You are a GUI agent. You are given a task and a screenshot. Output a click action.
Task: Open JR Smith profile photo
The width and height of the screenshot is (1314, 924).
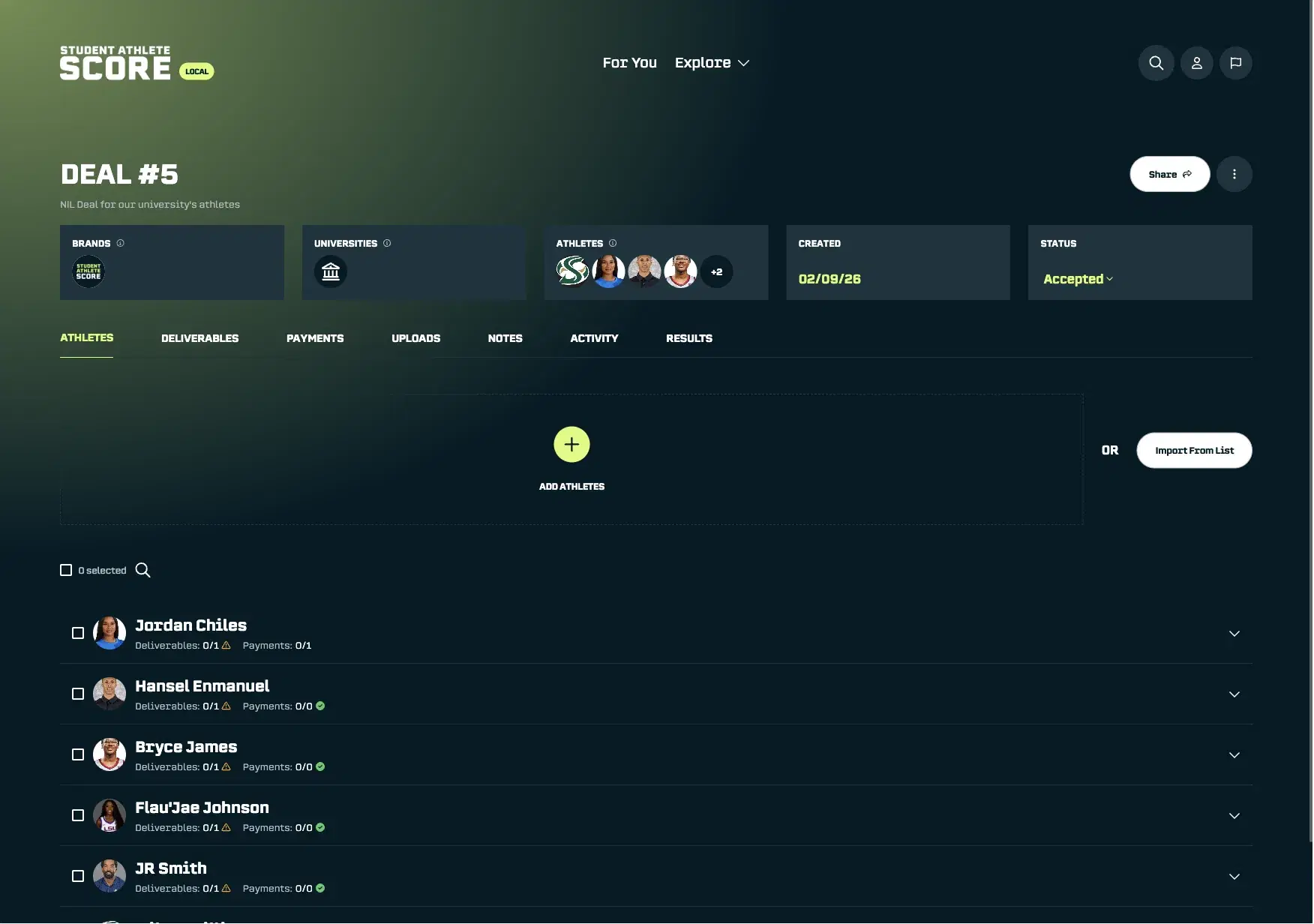tap(109, 876)
